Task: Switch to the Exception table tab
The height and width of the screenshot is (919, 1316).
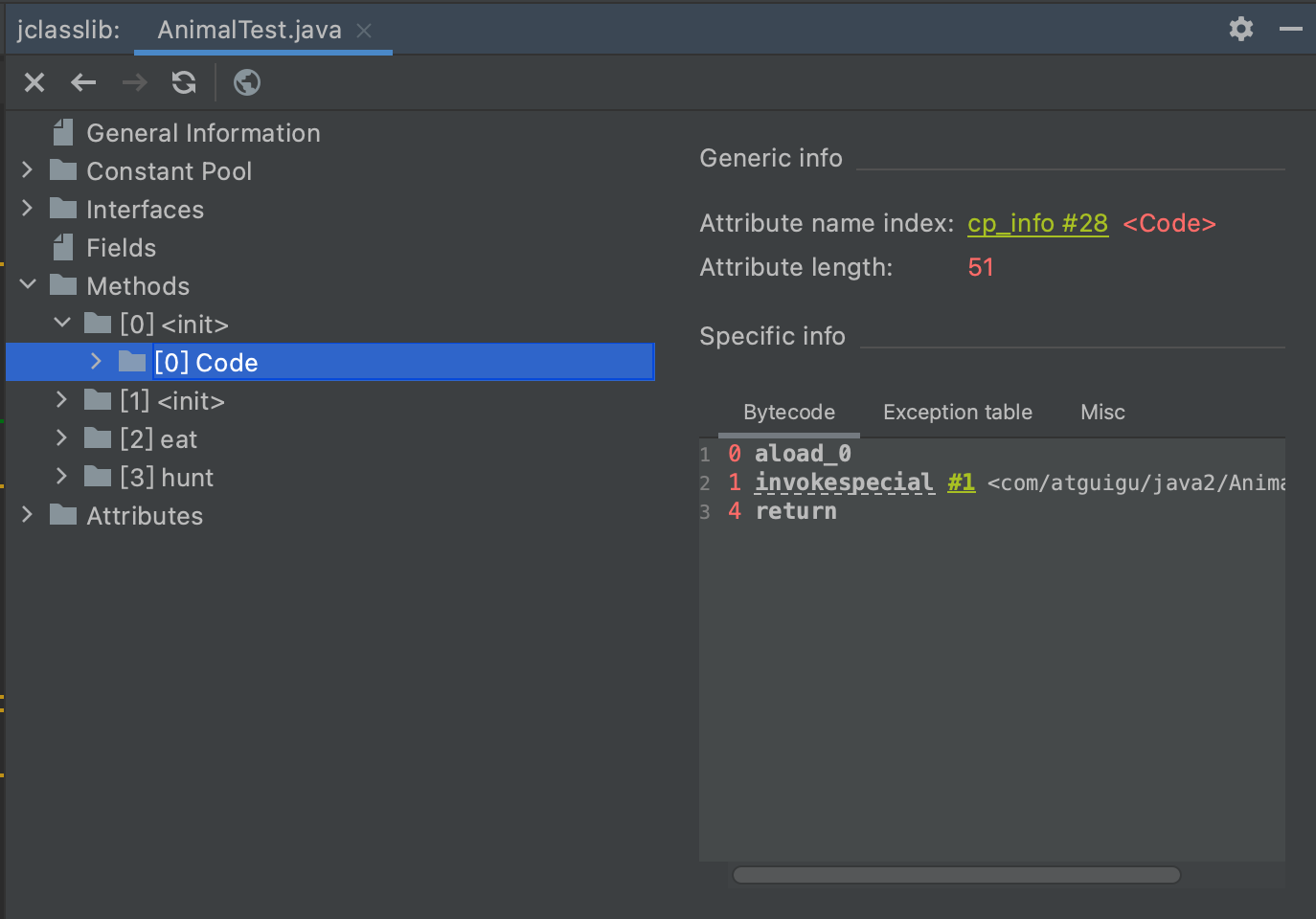Action: coord(957,413)
